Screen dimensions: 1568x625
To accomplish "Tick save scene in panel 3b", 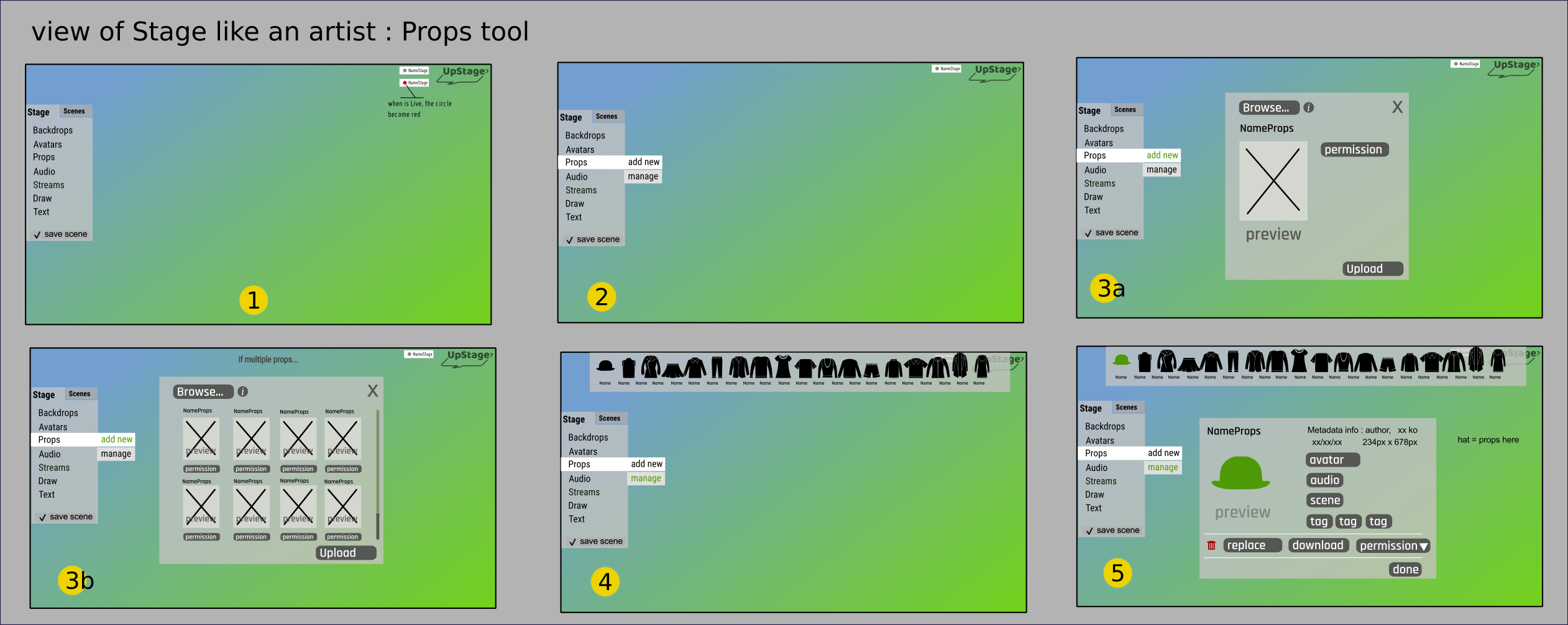I will tap(66, 516).
